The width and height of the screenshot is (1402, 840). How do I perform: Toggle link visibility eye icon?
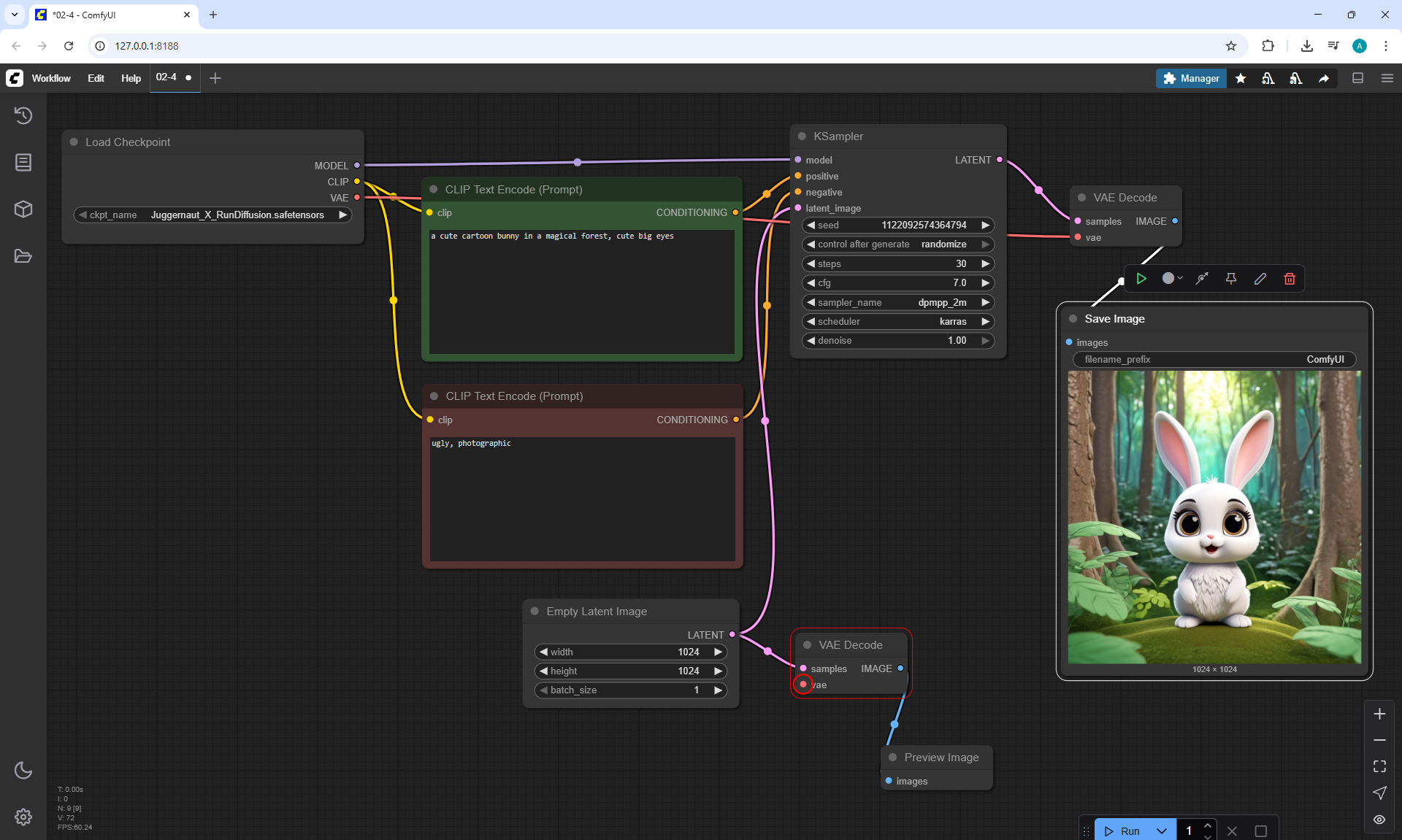click(1379, 820)
